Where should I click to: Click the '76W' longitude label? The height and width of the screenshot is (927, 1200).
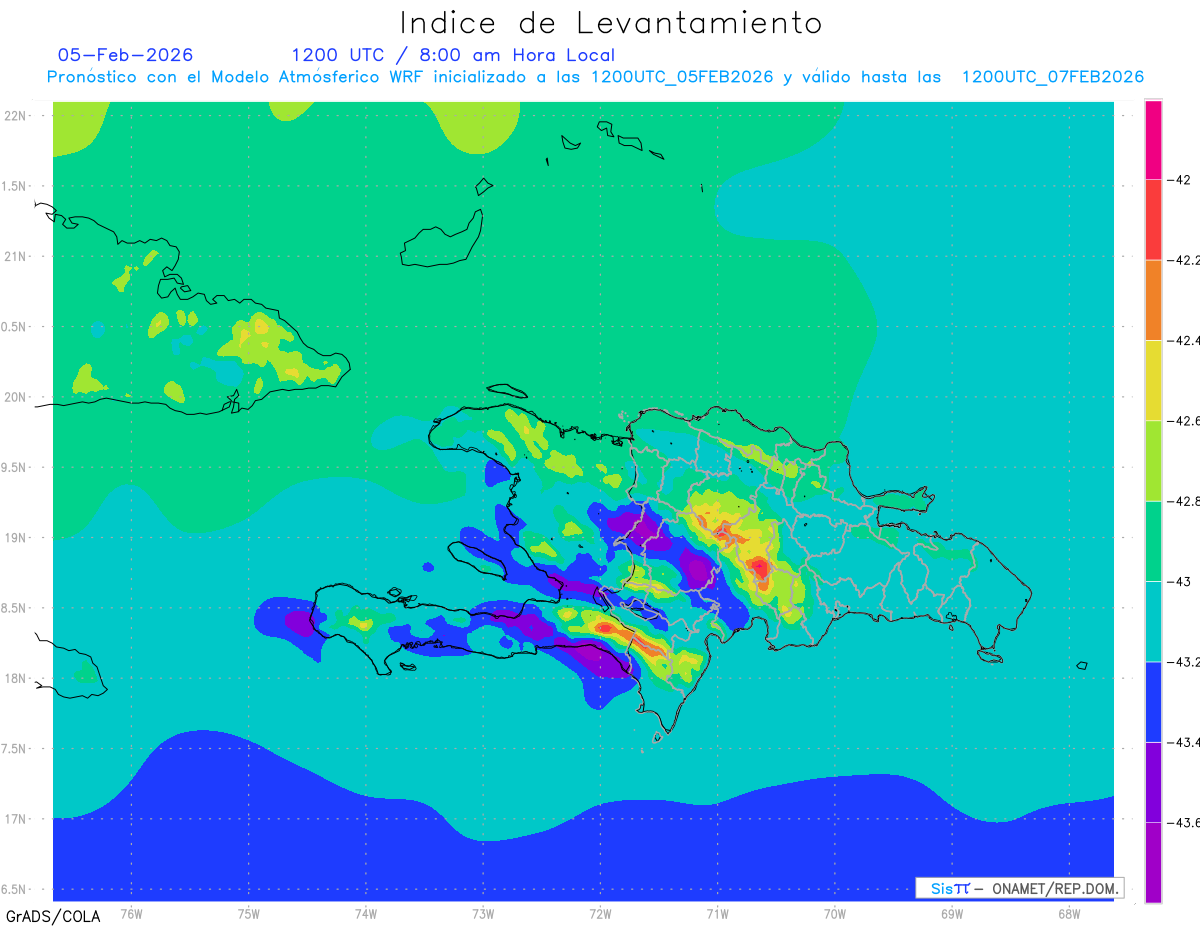click(131, 913)
